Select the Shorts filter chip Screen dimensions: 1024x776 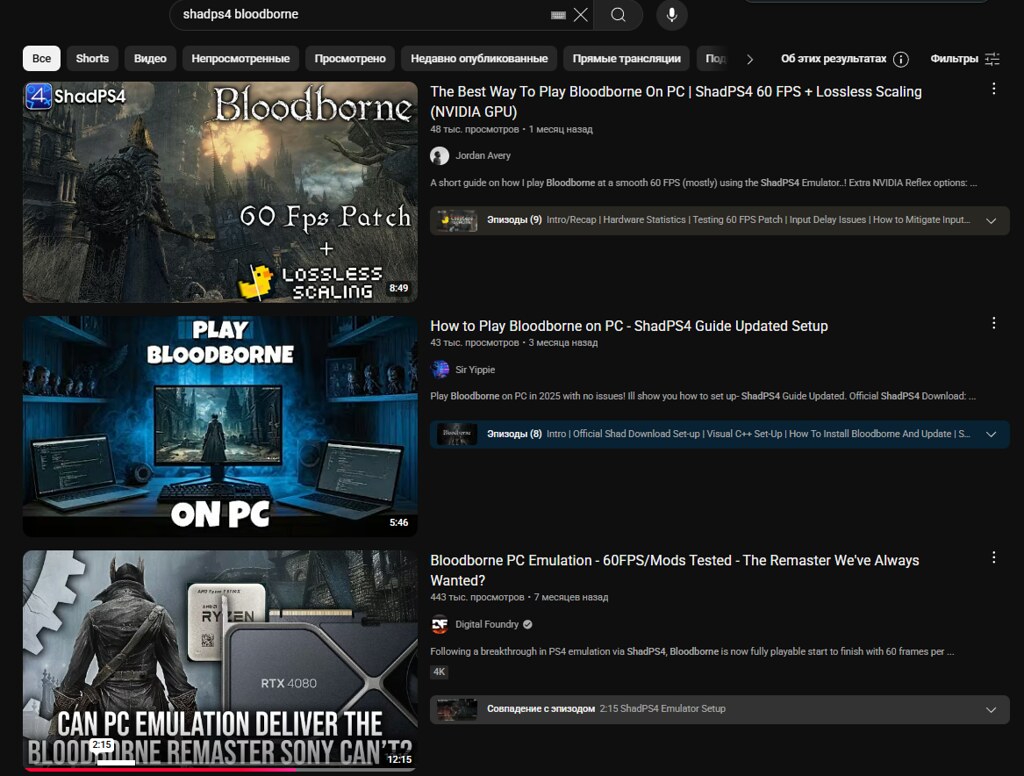tap(92, 58)
